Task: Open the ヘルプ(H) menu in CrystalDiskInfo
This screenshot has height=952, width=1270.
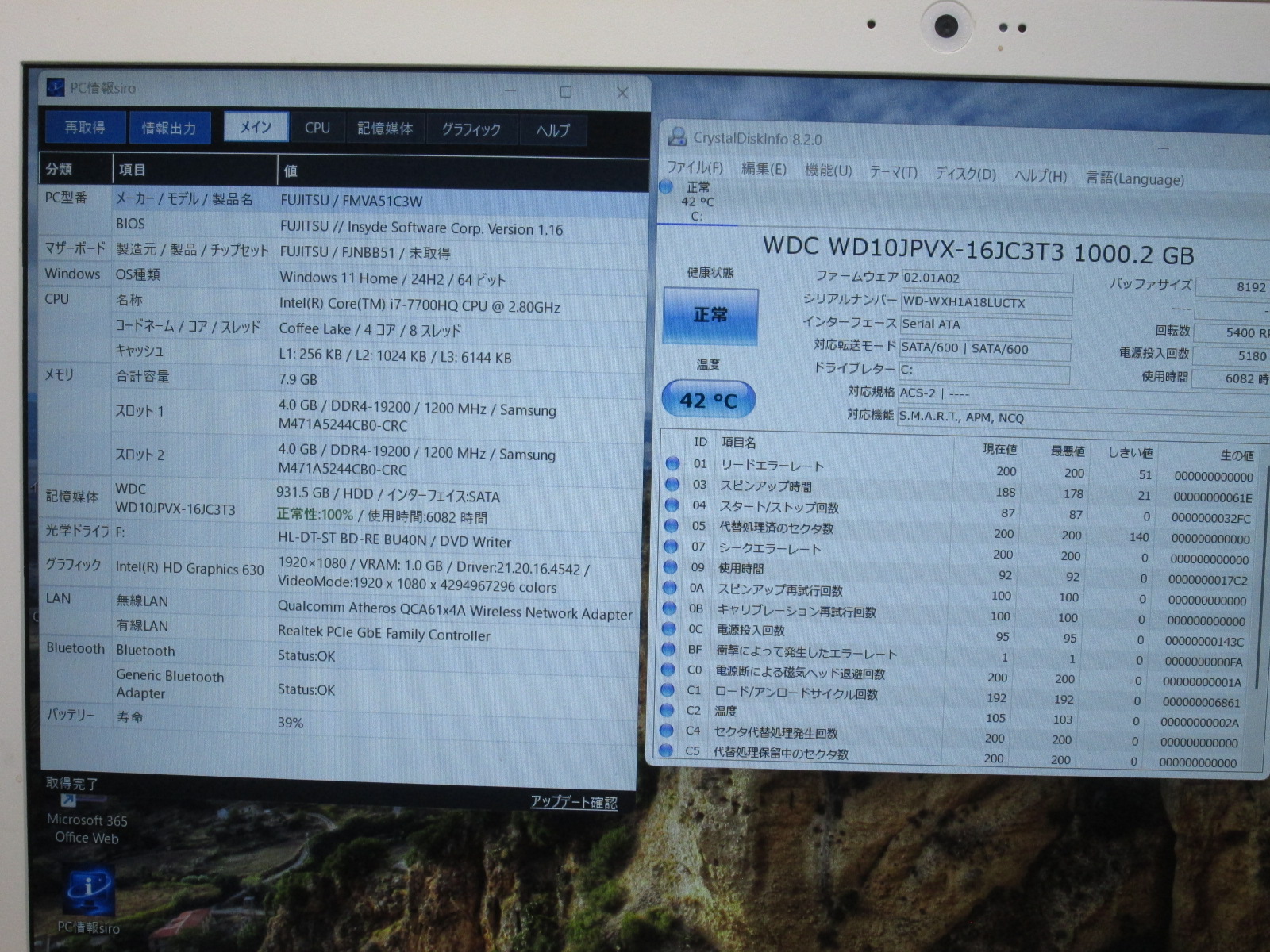Action: click(x=1041, y=176)
